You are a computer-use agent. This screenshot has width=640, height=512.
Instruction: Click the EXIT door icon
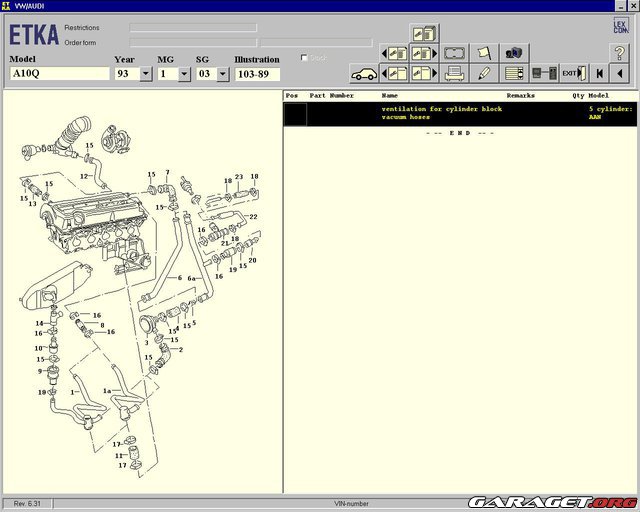[x=573, y=73]
